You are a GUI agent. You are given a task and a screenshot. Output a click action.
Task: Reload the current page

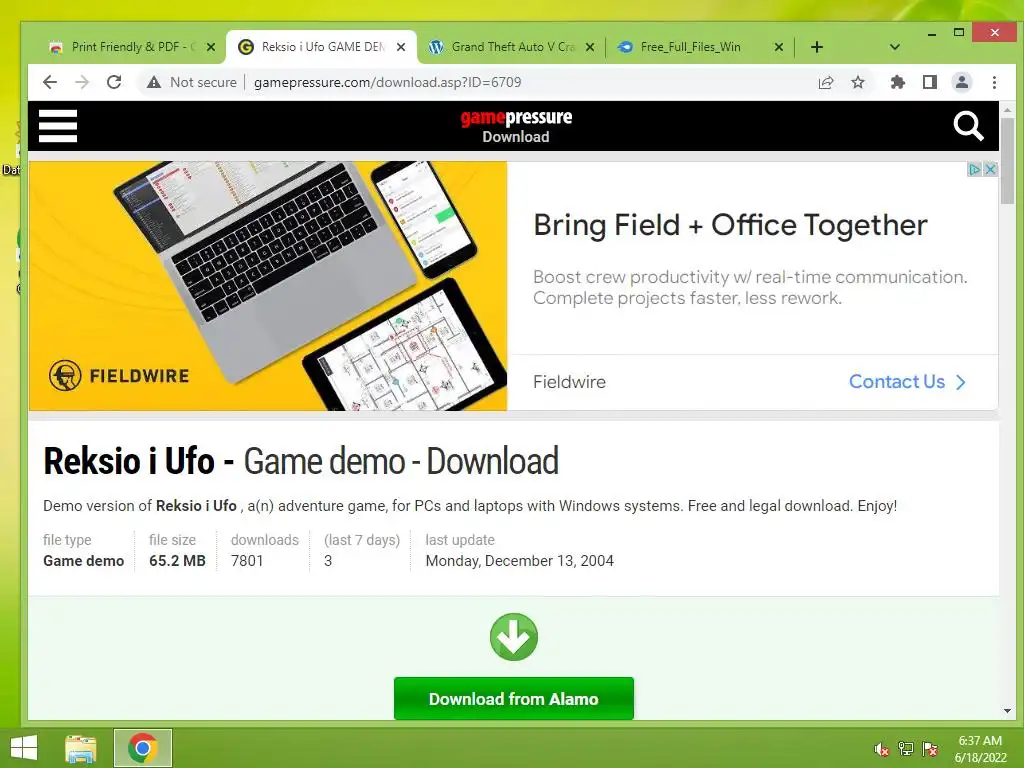114,82
